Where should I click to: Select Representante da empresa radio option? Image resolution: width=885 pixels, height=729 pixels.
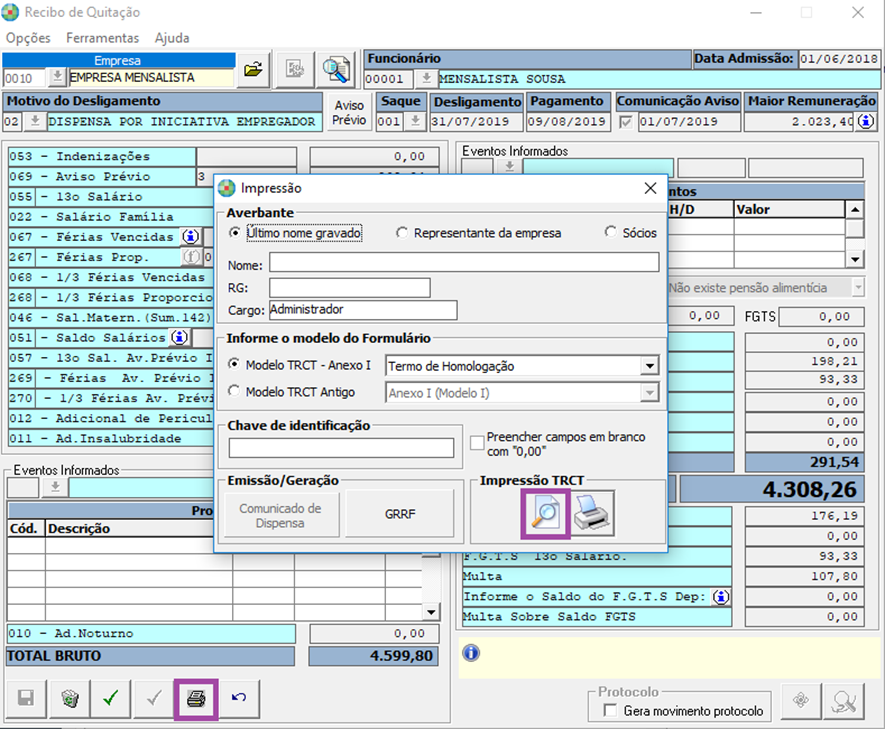pyautogui.click(x=402, y=232)
